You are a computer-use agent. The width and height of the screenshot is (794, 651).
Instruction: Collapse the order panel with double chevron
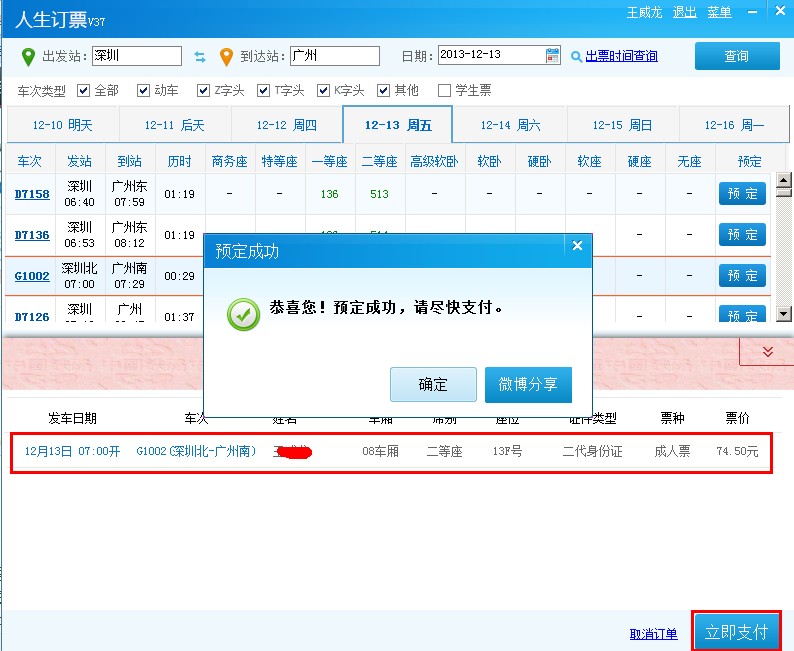[x=768, y=351]
